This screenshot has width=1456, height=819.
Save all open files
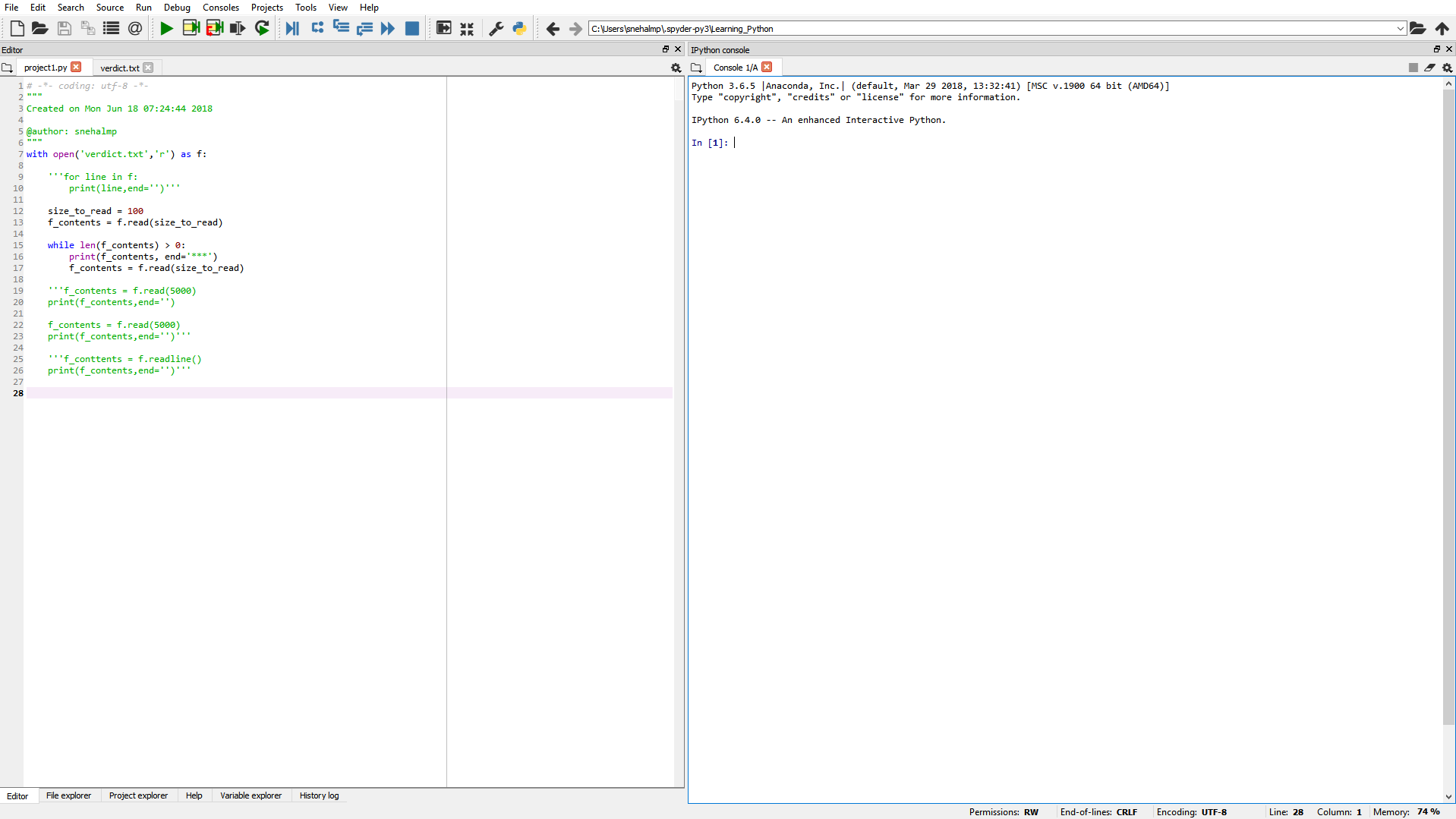pyautogui.click(x=87, y=28)
